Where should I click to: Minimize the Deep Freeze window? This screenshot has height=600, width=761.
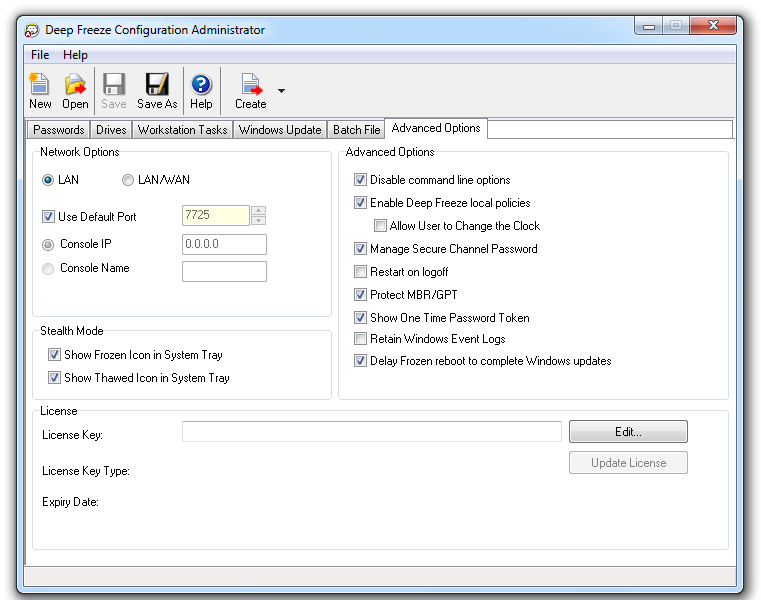(649, 26)
